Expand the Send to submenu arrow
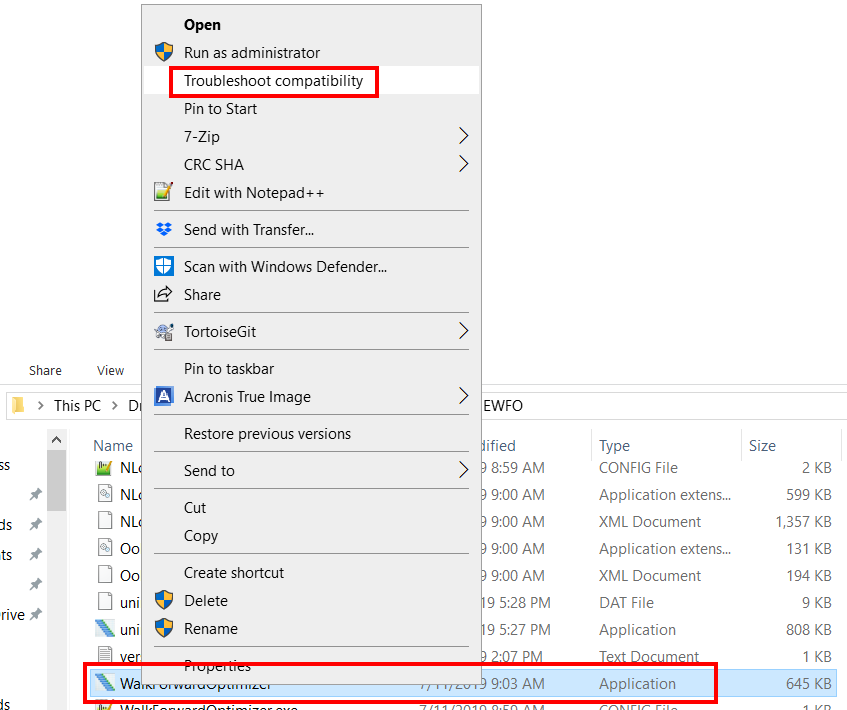Screen dimensions: 847x710 pyautogui.click(x=463, y=470)
